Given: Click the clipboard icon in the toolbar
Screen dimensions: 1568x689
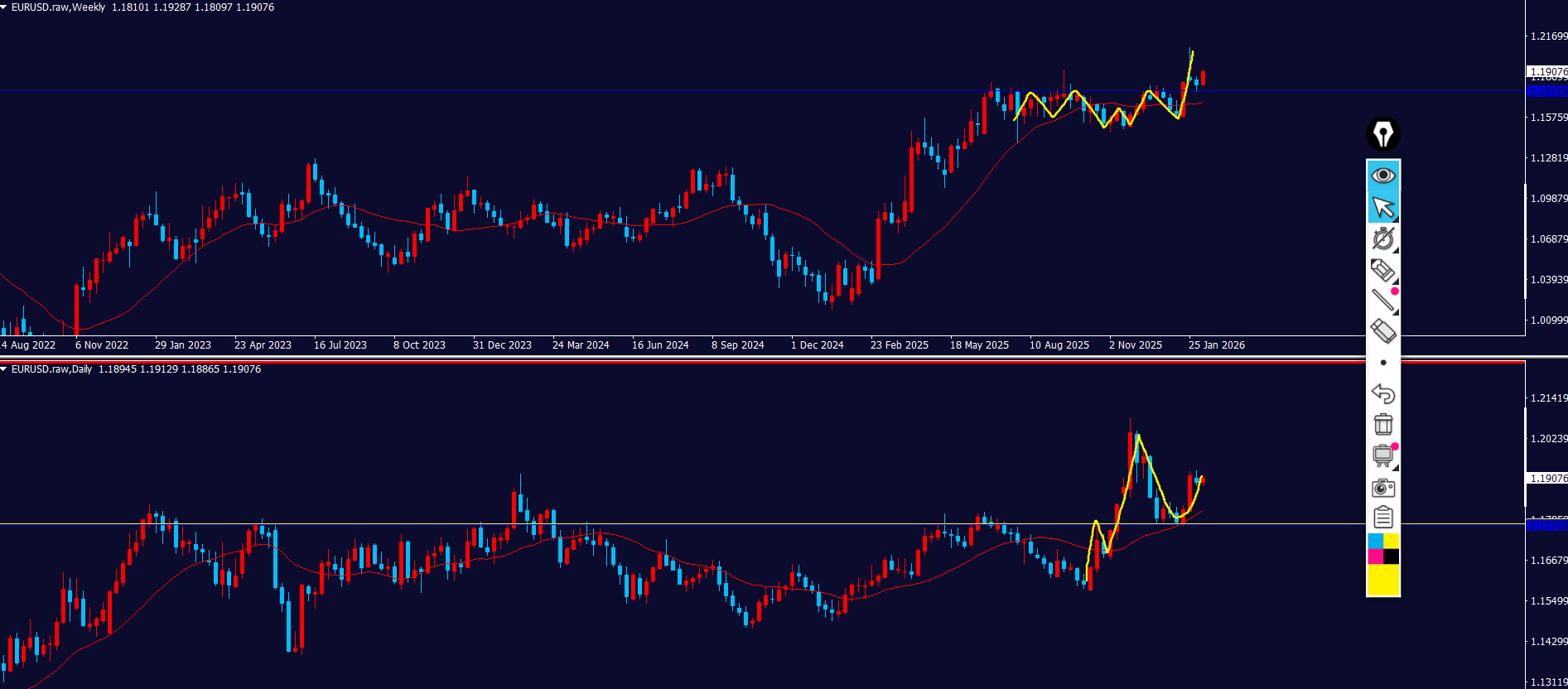Looking at the screenshot, I should 1382,518.
